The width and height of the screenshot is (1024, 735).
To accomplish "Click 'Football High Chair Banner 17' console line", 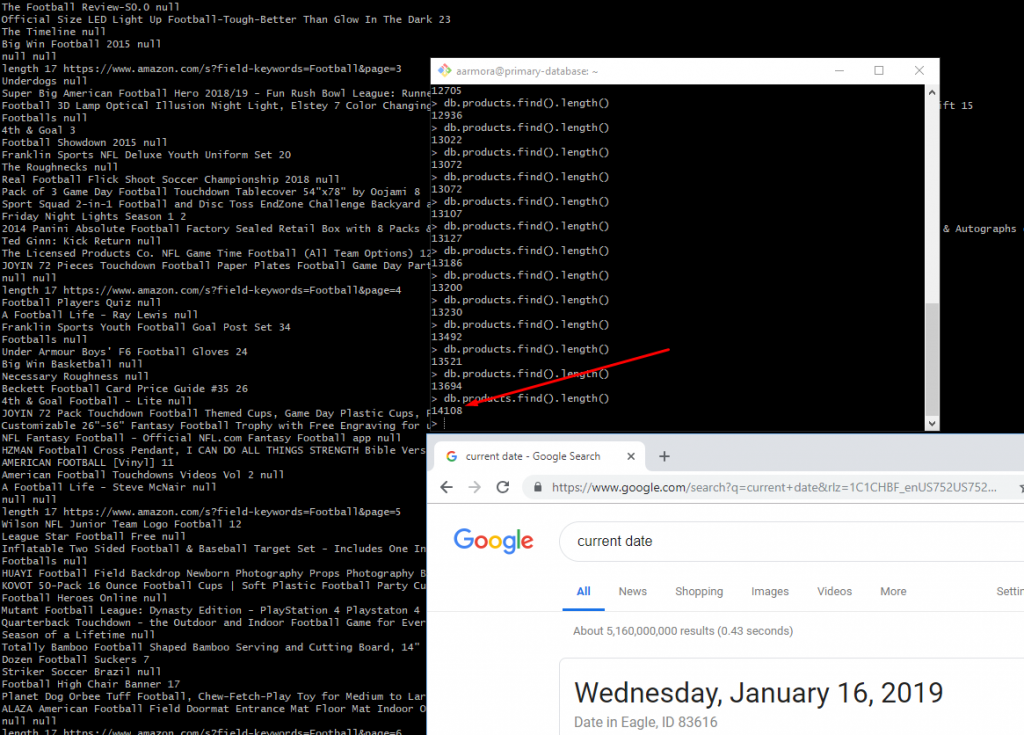I will [x=91, y=684].
